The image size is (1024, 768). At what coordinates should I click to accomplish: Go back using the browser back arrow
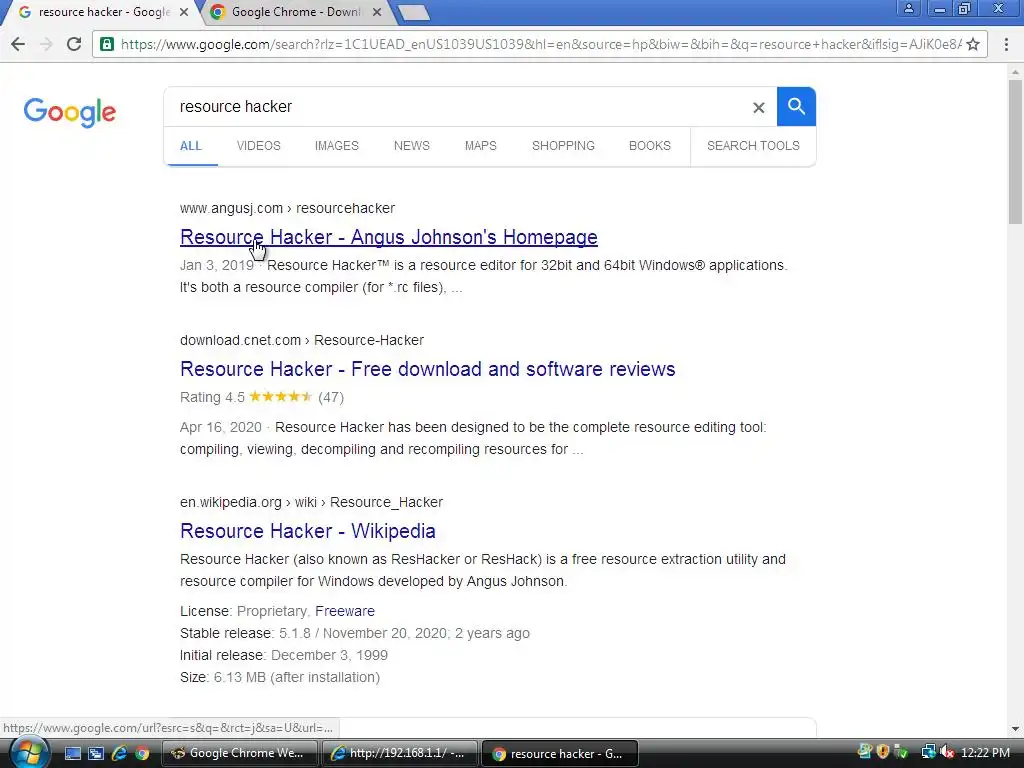click(x=18, y=44)
